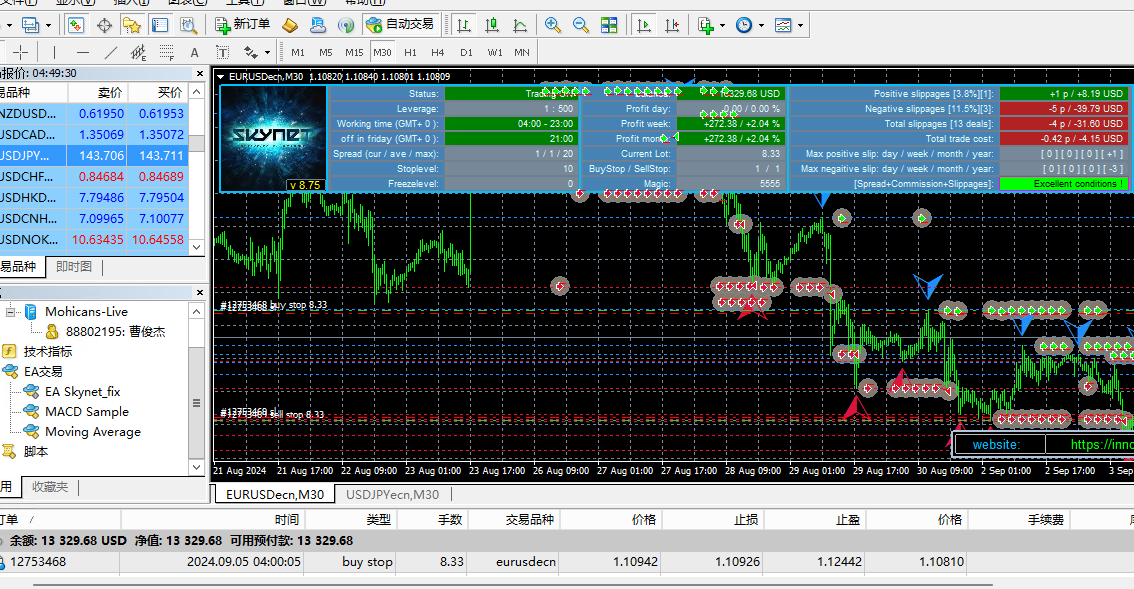
Task: Open the Periods dropdown arrow
Action: (761, 25)
